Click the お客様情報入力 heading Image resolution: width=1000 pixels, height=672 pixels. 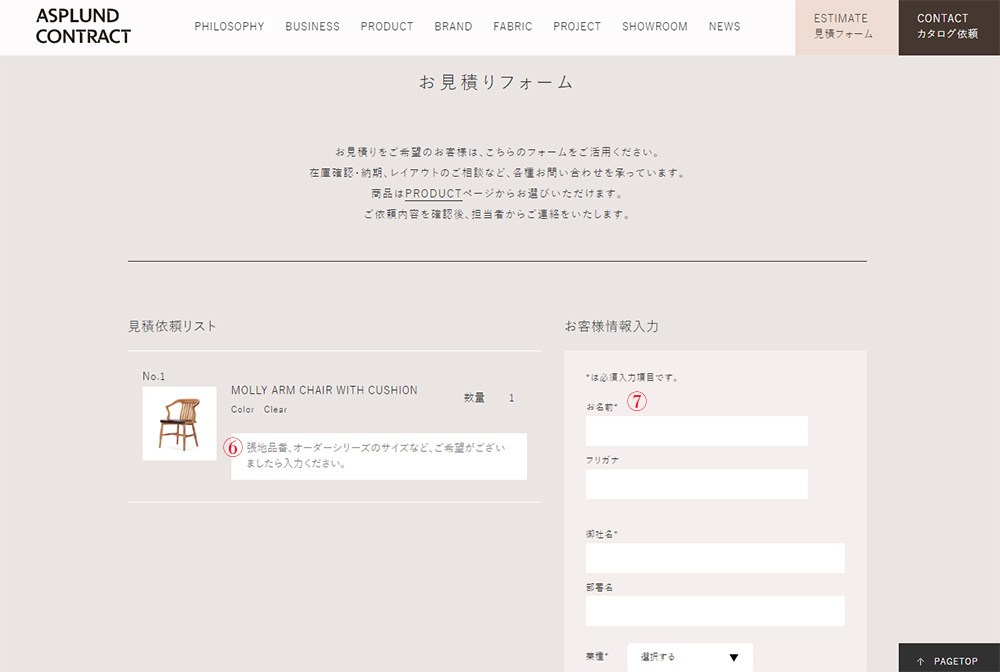pyautogui.click(x=612, y=326)
